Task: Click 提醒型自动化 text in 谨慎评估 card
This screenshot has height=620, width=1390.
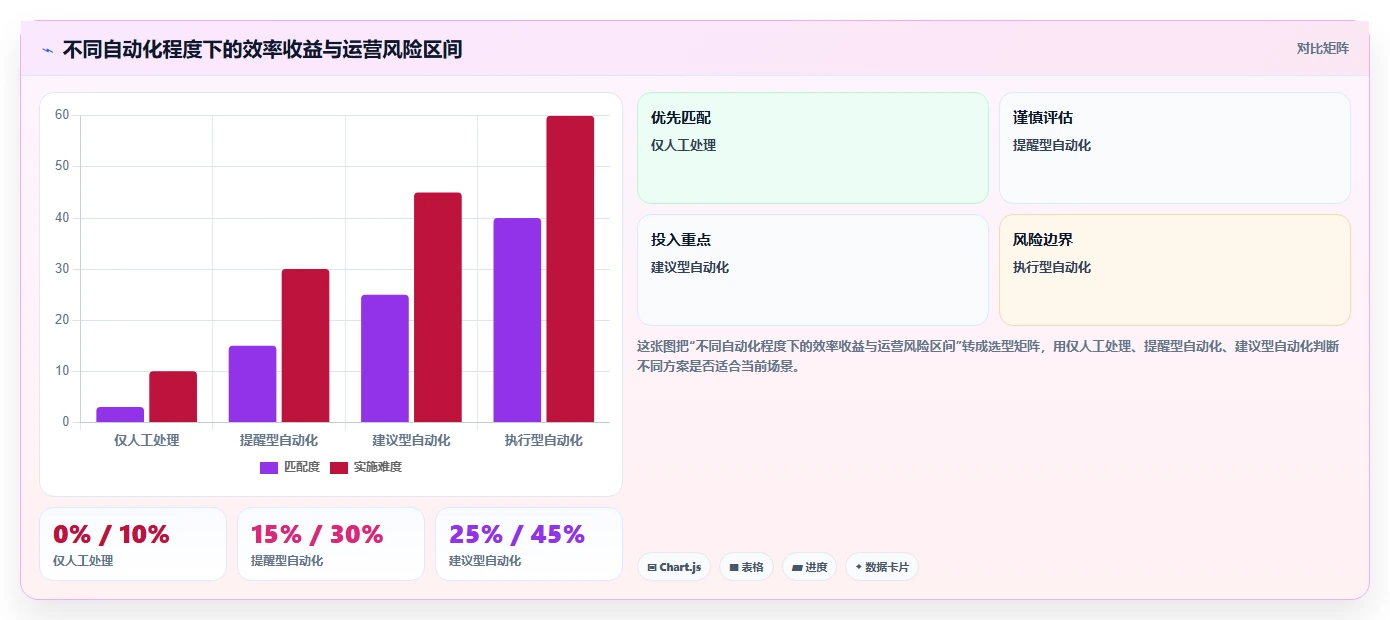Action: pyautogui.click(x=1052, y=145)
